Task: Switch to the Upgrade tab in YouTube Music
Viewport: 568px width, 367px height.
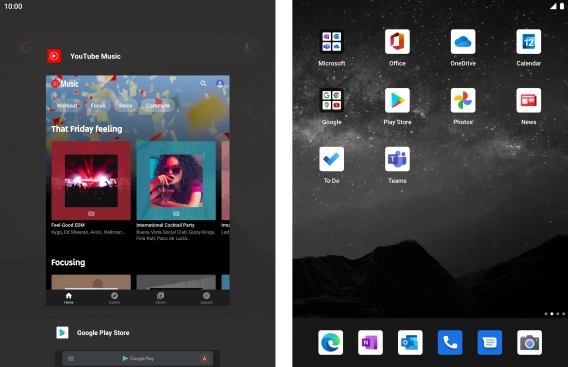Action: [206, 298]
